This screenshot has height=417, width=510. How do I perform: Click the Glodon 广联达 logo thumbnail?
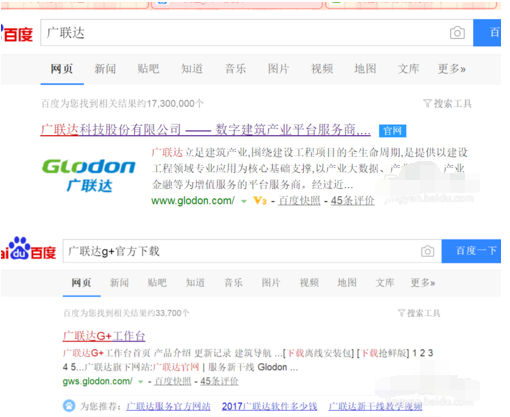click(89, 175)
